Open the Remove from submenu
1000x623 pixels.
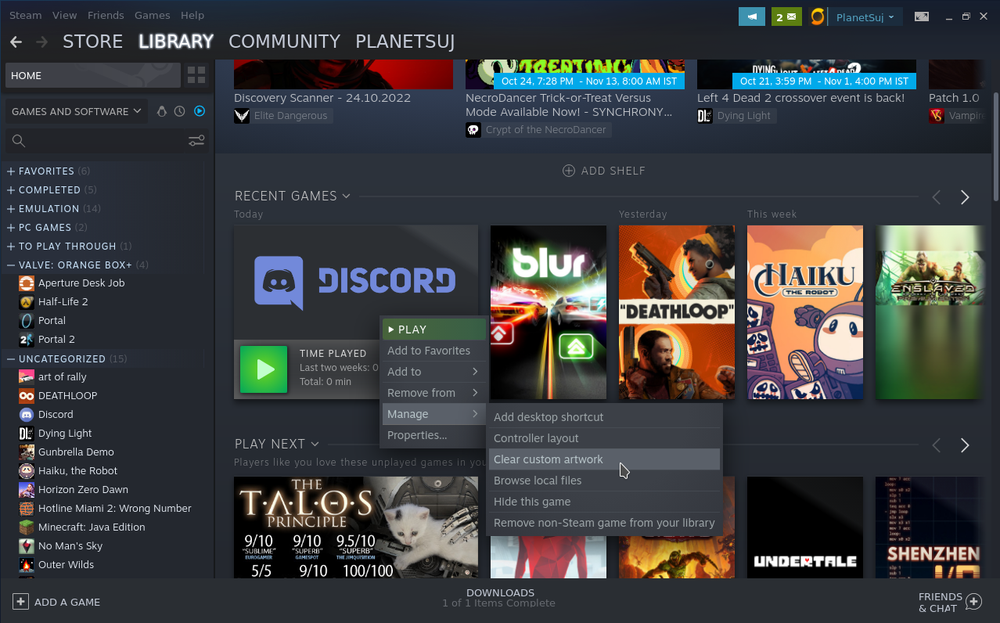point(434,393)
